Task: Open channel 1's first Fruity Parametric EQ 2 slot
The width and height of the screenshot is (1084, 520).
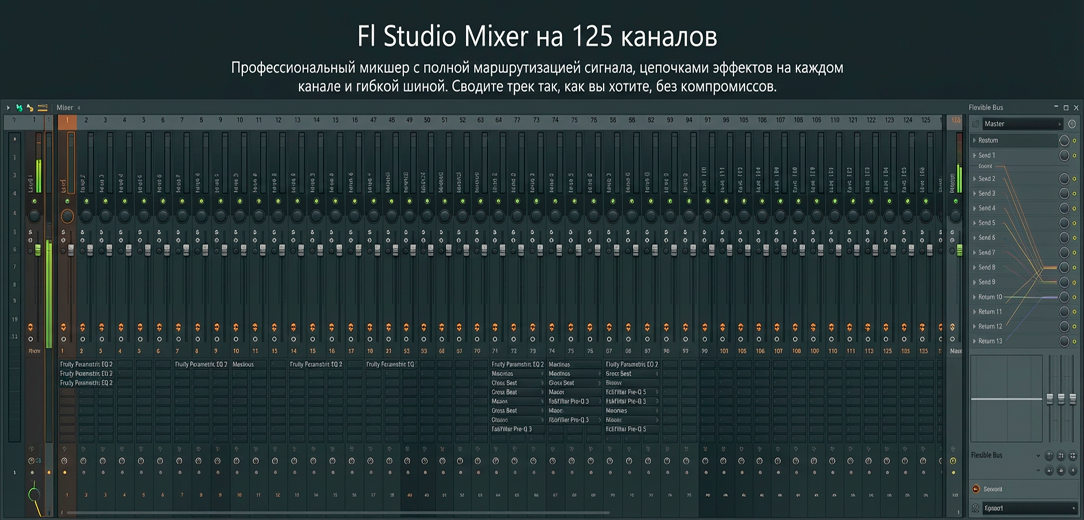Action: [86, 364]
